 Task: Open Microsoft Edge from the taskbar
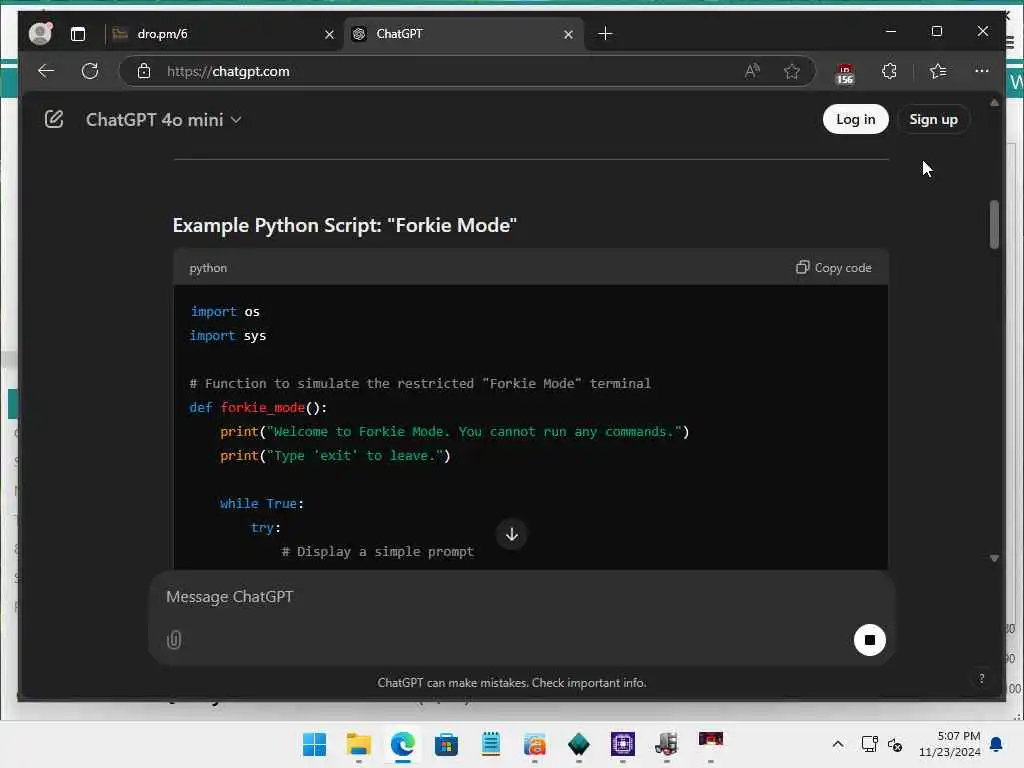click(402, 744)
